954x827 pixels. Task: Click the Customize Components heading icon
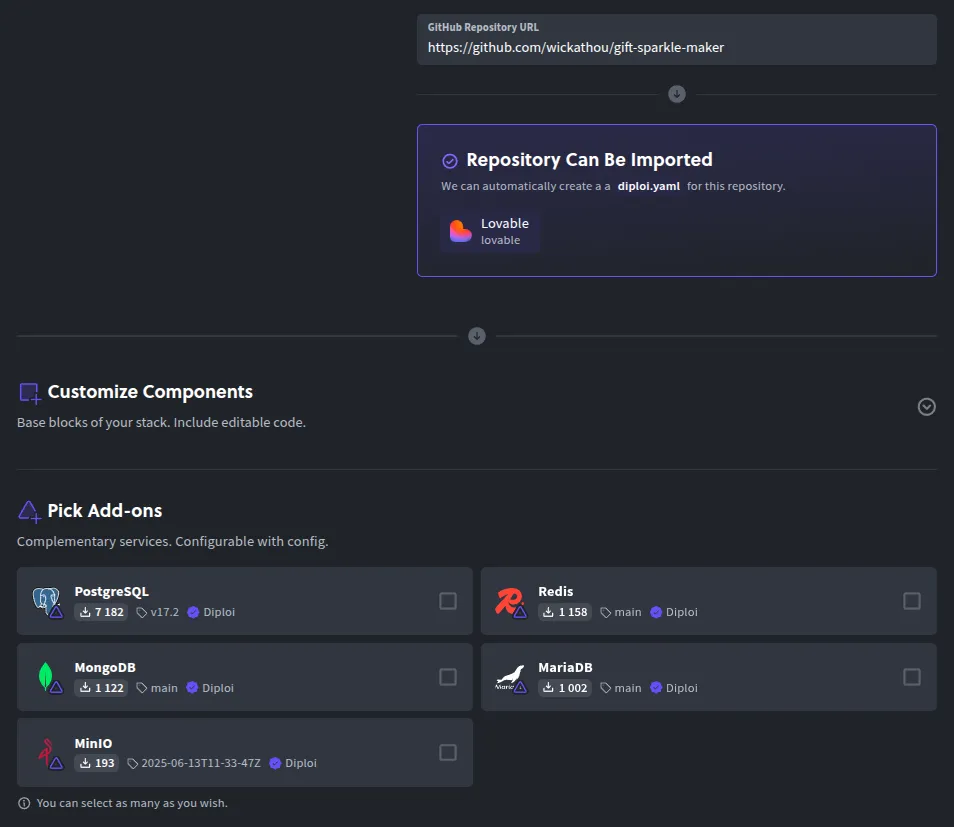point(30,392)
